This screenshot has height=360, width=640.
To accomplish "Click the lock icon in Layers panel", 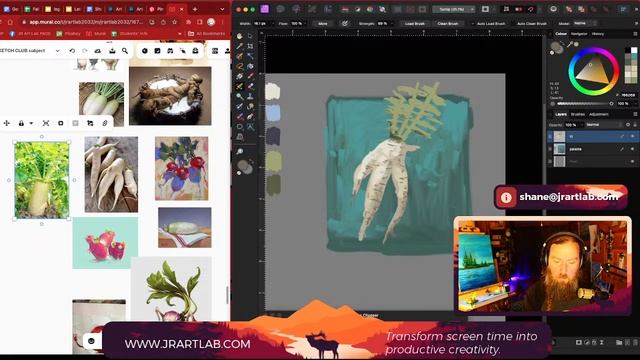I will coord(635,125).
